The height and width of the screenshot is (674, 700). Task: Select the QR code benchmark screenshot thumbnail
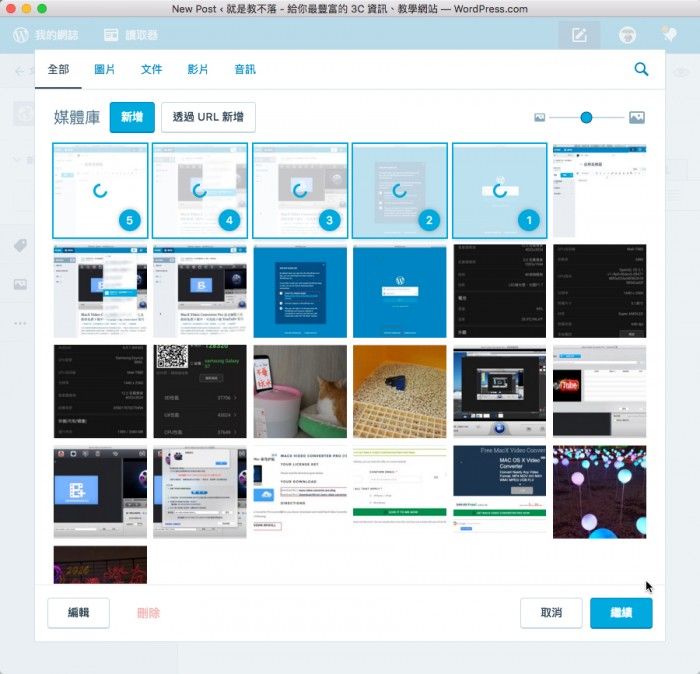pyautogui.click(x=200, y=391)
